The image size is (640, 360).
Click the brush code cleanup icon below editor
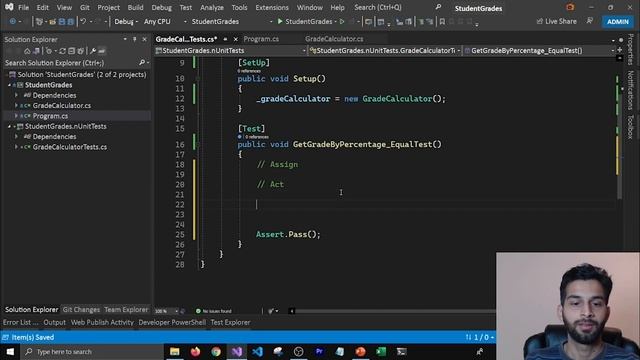point(270,311)
